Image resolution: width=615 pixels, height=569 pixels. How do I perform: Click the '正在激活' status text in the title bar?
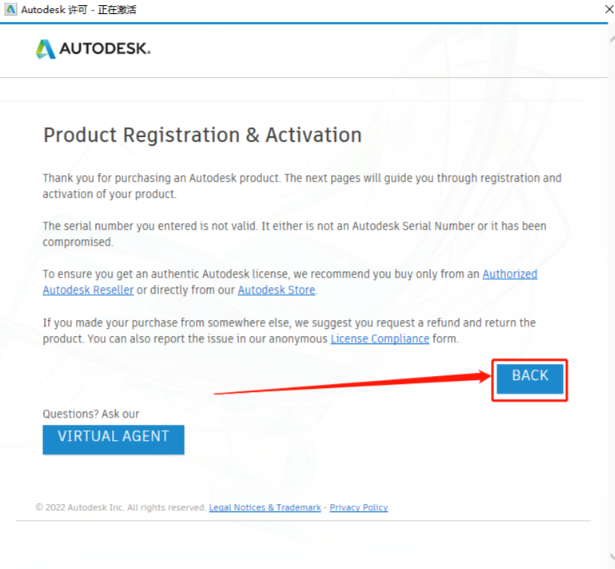[x=116, y=9]
